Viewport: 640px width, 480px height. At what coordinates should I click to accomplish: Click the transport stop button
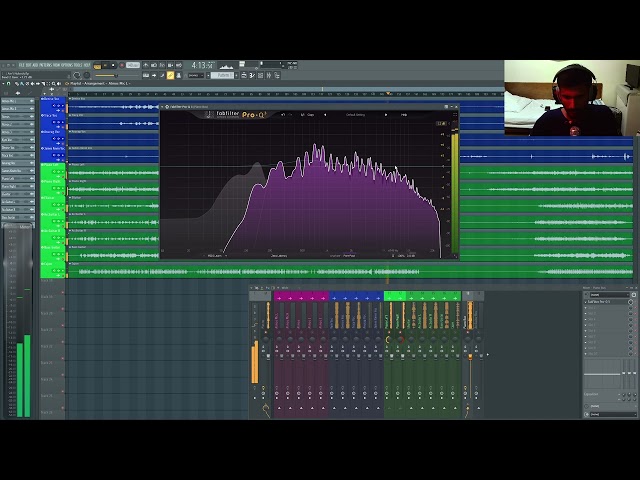[x=113, y=65]
